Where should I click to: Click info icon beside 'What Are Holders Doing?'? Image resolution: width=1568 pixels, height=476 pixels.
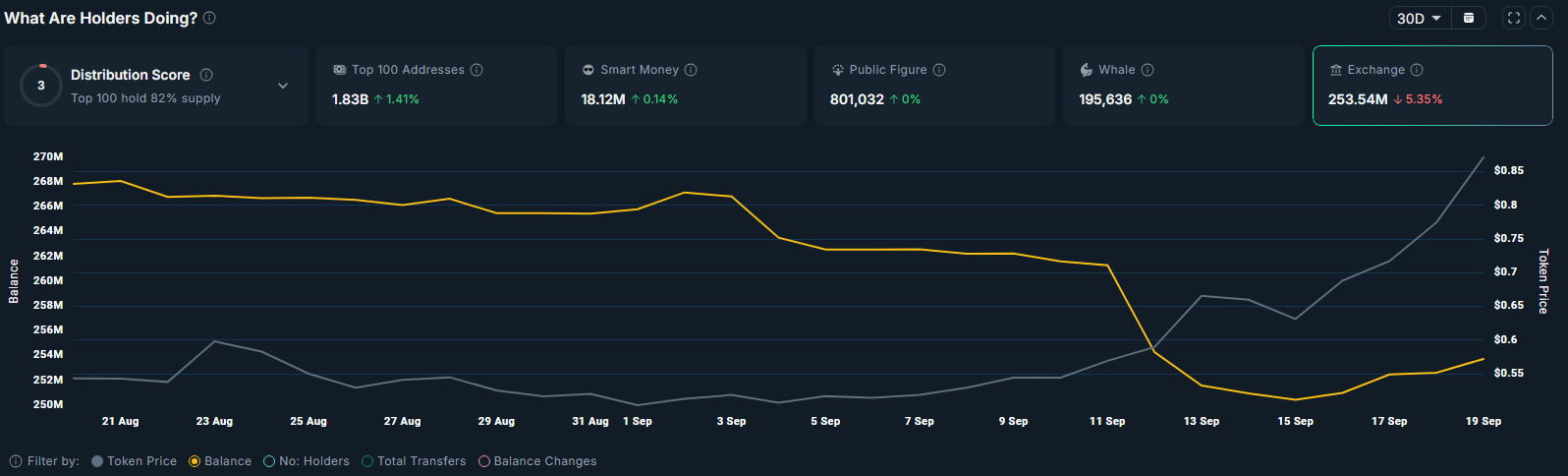click(209, 18)
